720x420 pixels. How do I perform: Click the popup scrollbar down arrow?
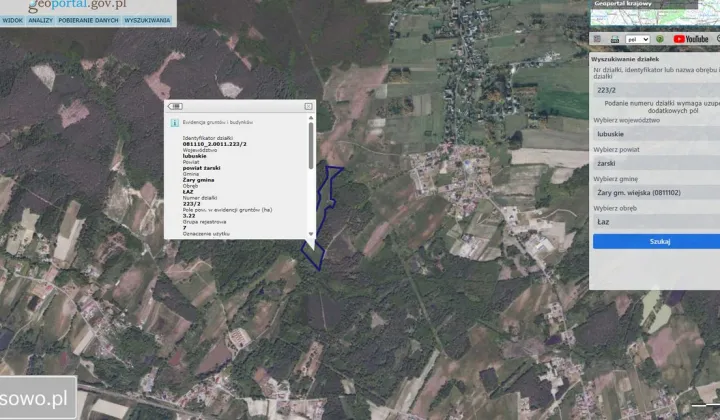tap(311, 234)
